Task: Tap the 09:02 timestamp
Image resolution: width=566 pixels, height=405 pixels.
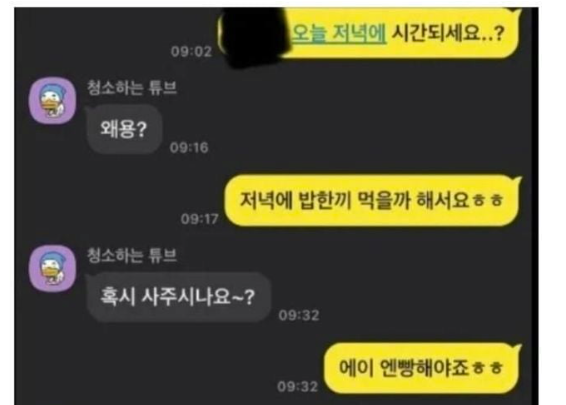Action: [191, 52]
